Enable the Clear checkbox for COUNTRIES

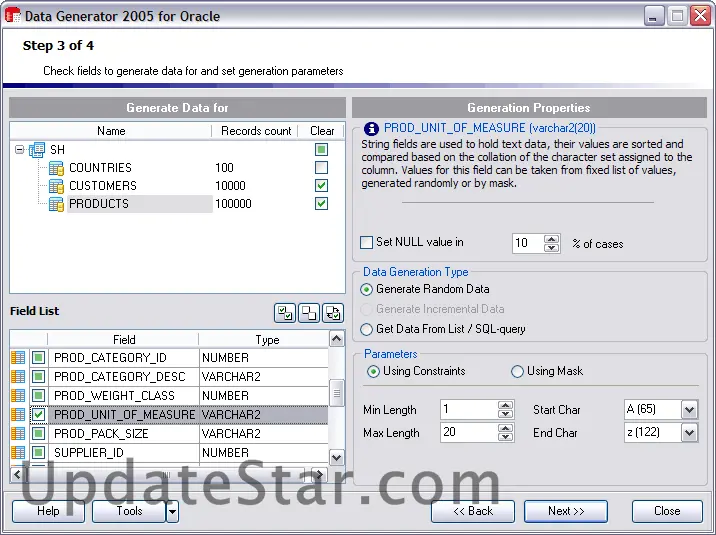pos(321,168)
